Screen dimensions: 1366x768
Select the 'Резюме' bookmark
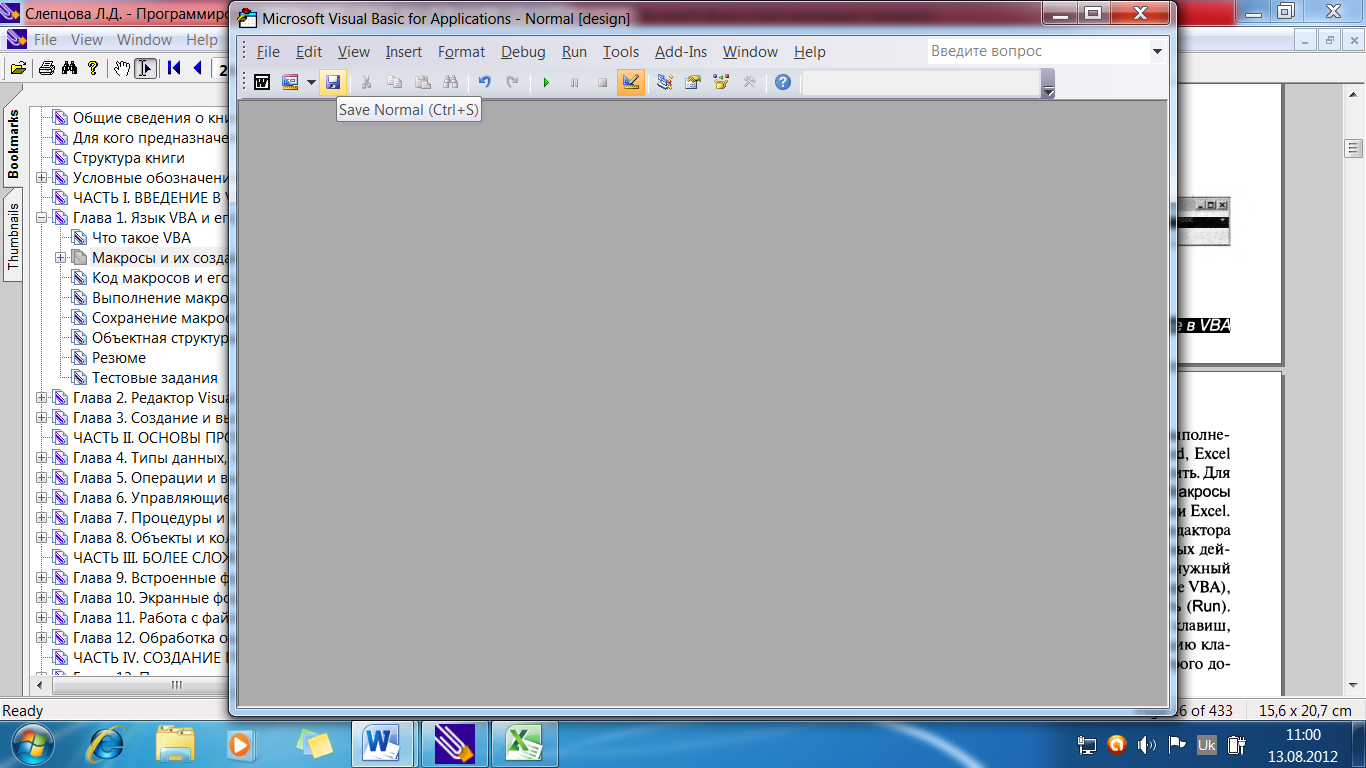point(119,358)
